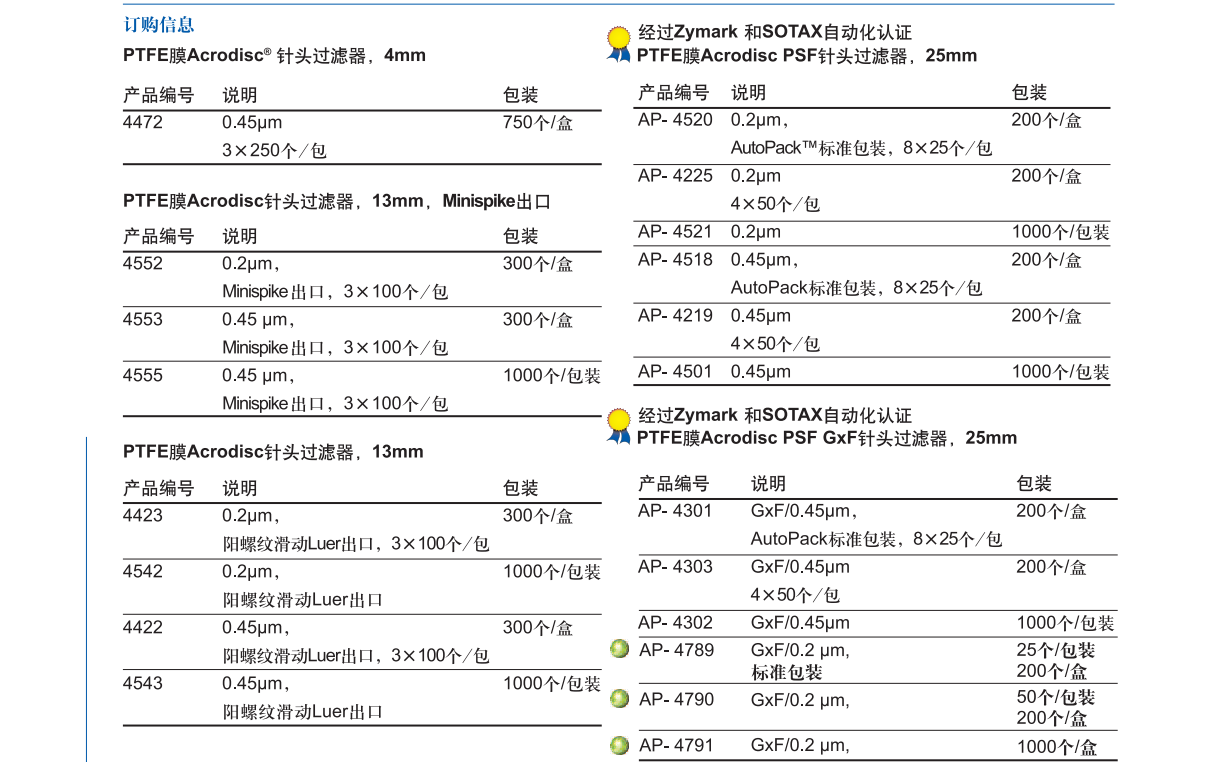Click 0.45μm description in AP-4501 row
The height and width of the screenshot is (762, 1225).
760,372
